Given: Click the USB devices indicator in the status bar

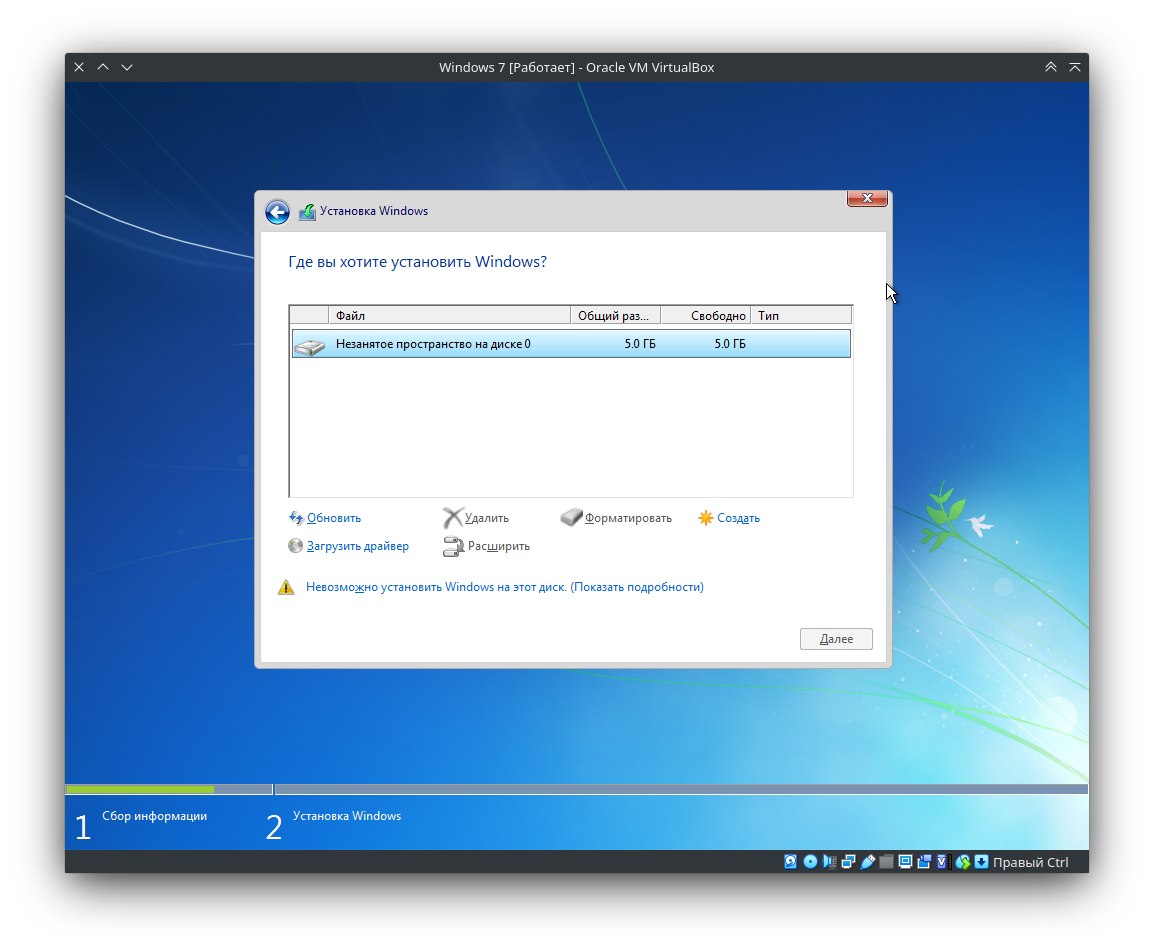Looking at the screenshot, I should click(868, 862).
